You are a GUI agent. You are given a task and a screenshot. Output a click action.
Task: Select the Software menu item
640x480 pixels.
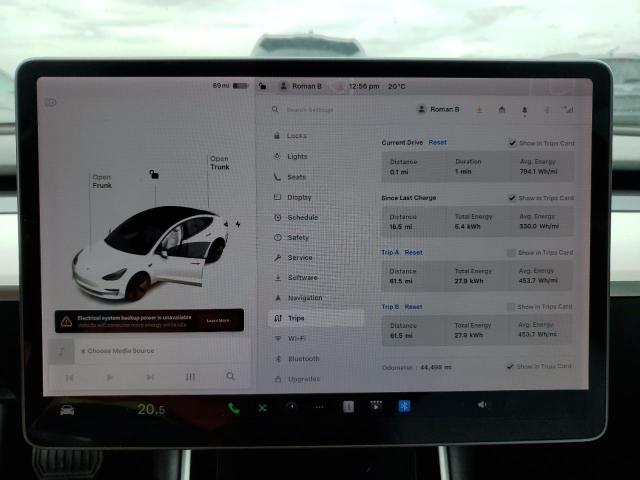[302, 277]
